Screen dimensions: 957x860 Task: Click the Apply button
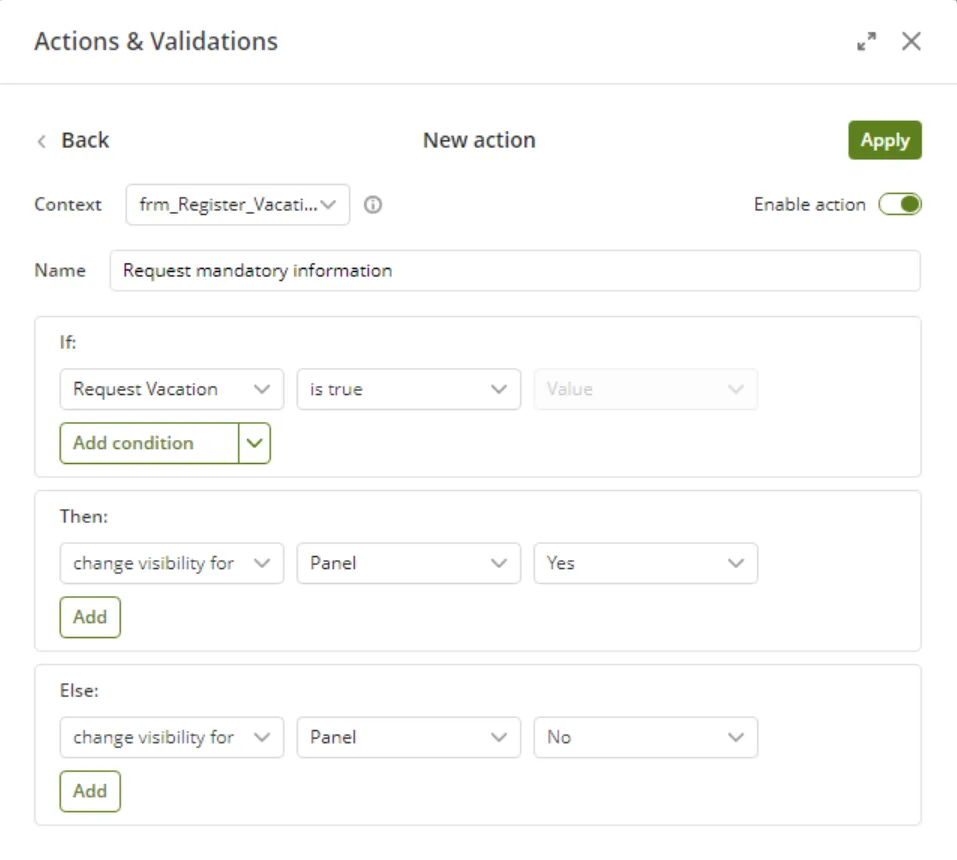tap(884, 140)
